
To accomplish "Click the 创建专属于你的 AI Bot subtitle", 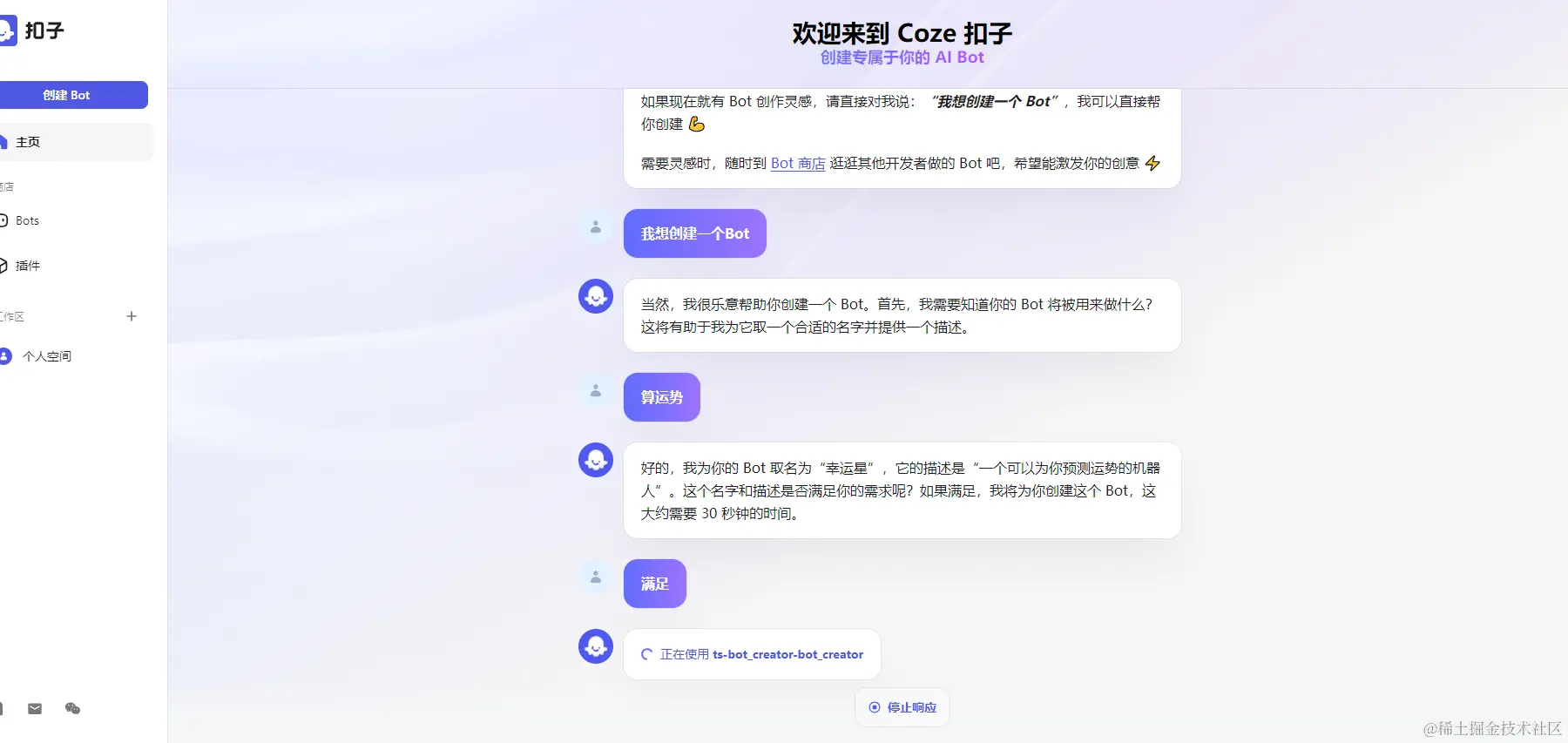I will (902, 57).
